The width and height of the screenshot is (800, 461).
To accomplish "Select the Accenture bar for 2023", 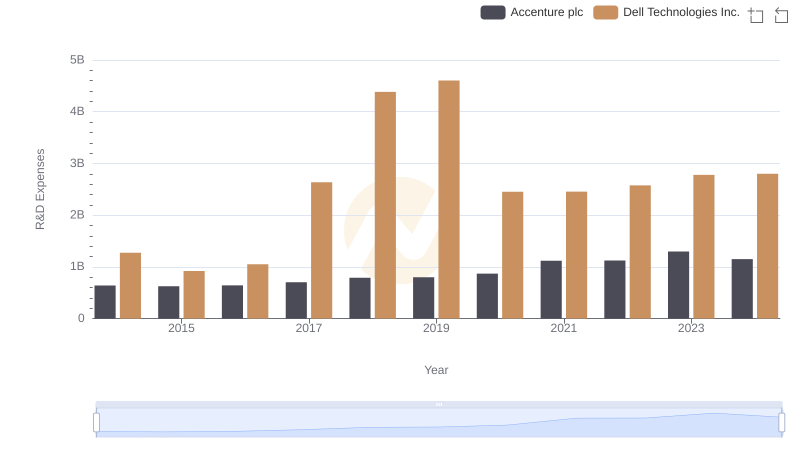I will 678,285.
